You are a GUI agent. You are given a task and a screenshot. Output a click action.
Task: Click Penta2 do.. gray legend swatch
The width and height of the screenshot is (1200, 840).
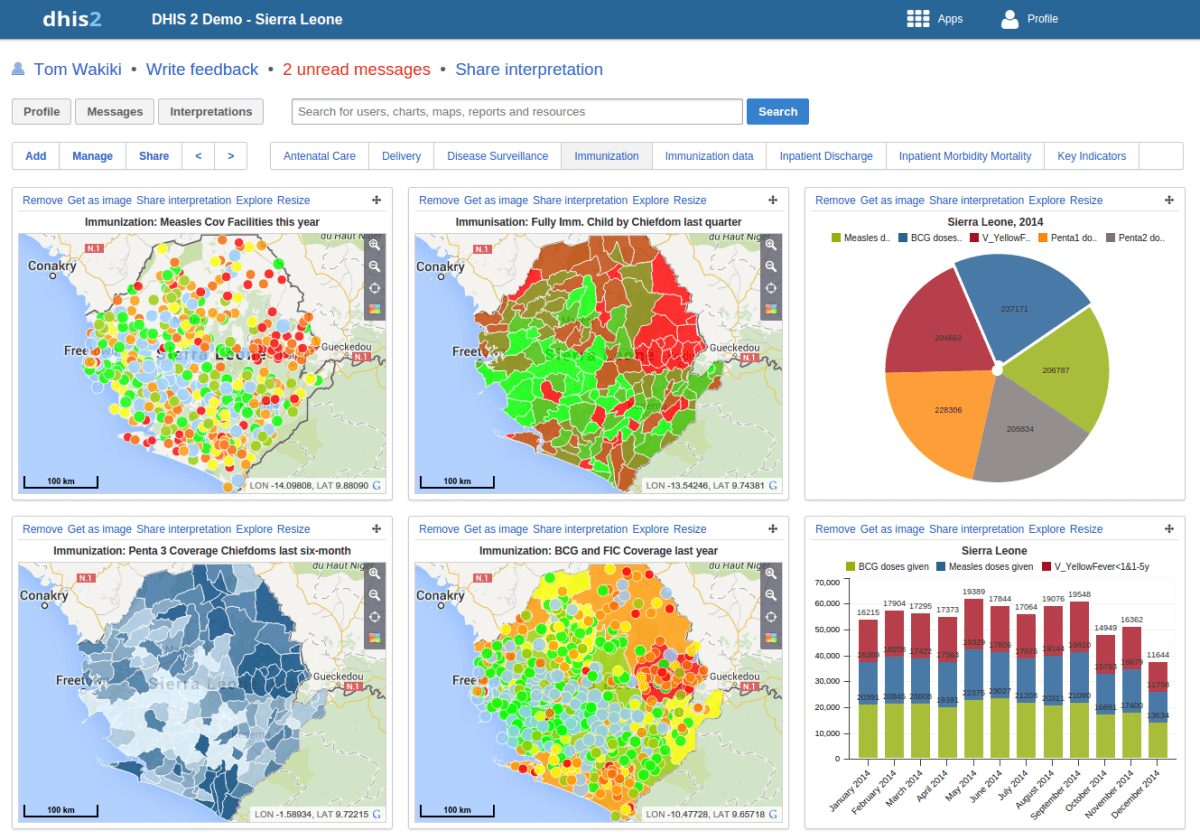click(x=1111, y=238)
